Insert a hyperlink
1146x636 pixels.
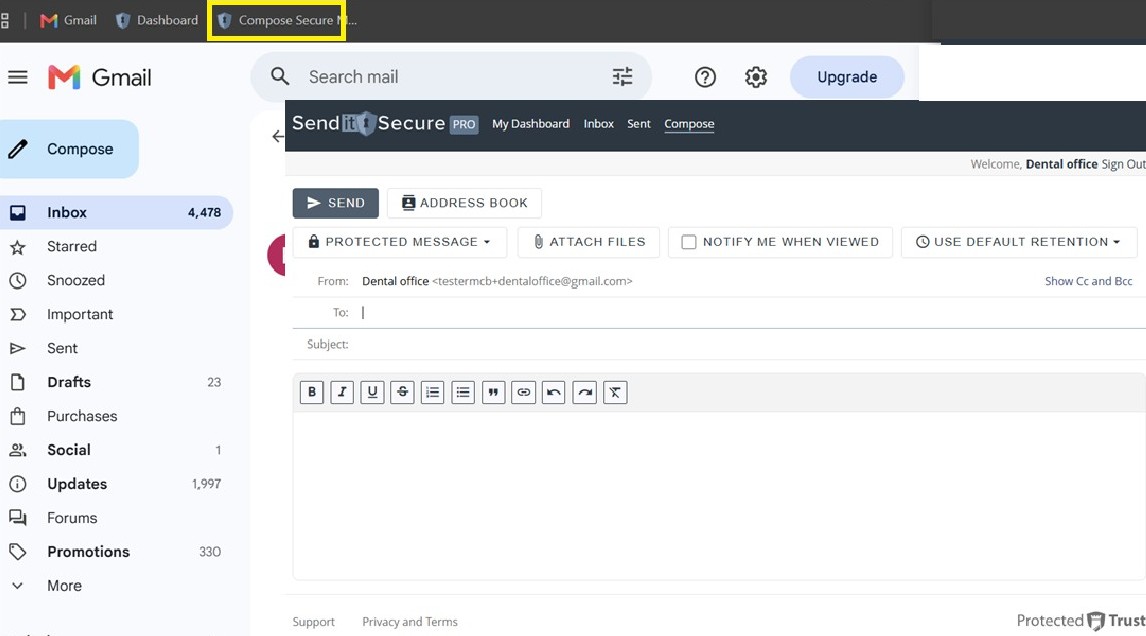[x=524, y=393]
